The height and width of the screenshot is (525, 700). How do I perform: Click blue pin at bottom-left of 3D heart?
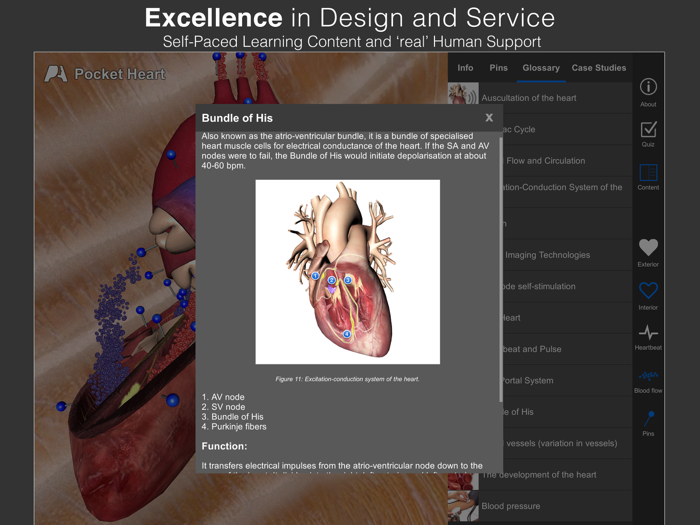click(x=61, y=406)
